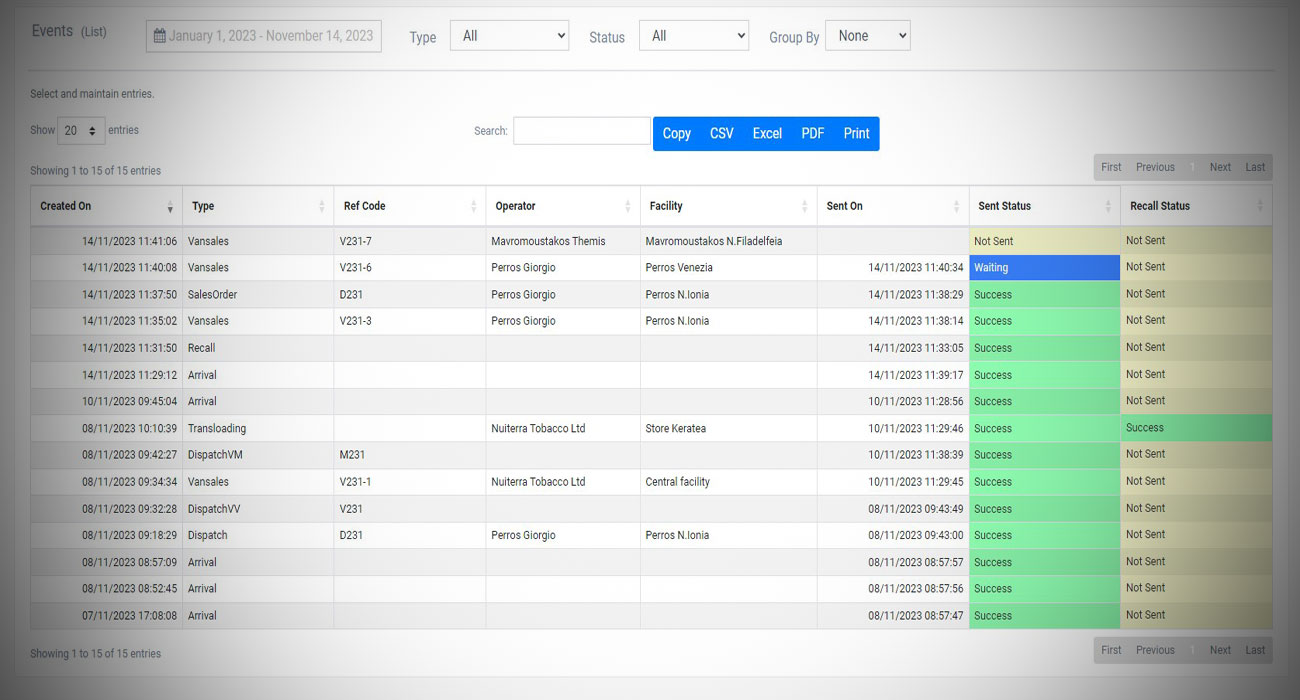
Task: Select ref code V231-6
Action: pyautogui.click(x=356, y=268)
